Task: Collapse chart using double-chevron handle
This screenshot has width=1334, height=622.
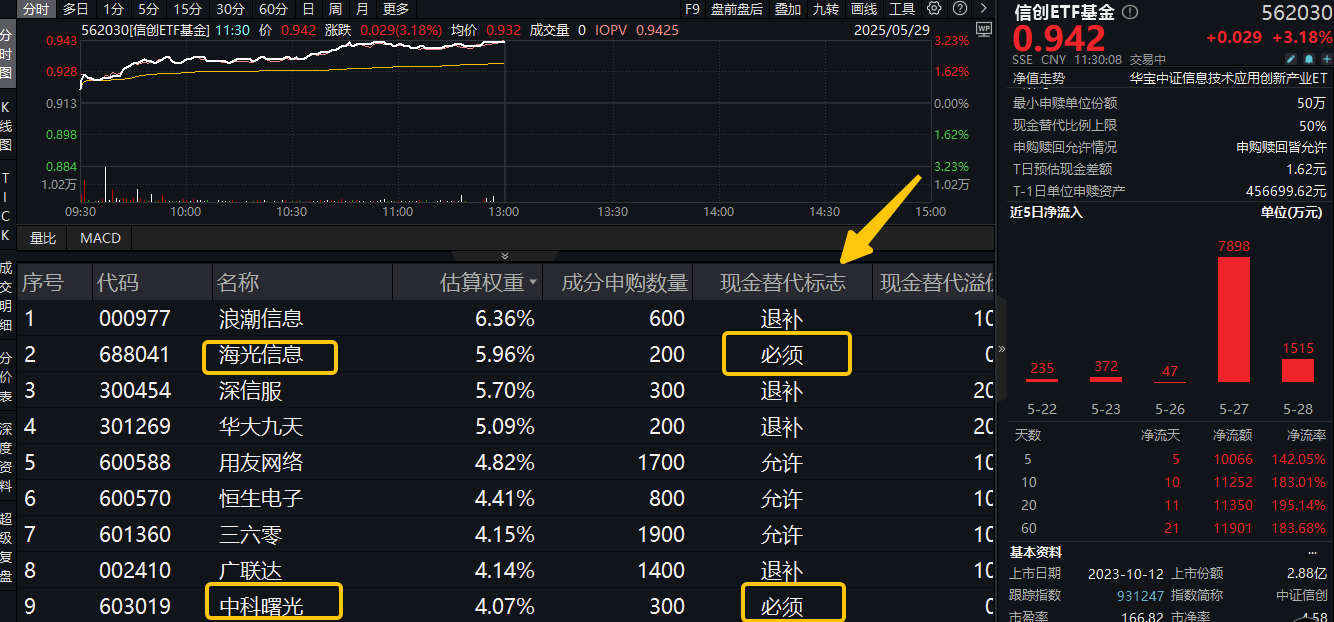Action: coord(505,257)
